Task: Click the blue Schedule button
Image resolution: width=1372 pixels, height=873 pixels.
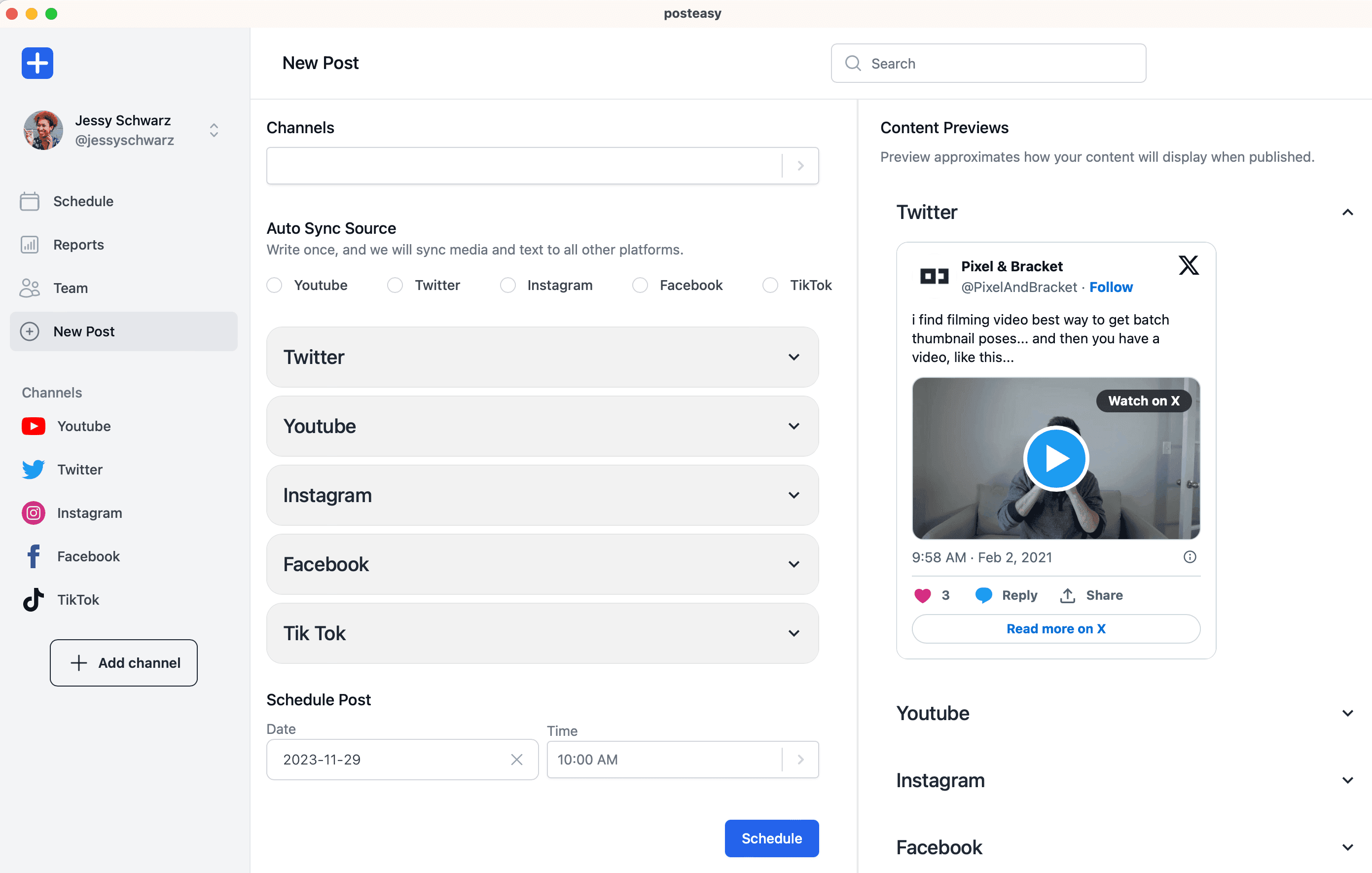Action: coord(771,838)
